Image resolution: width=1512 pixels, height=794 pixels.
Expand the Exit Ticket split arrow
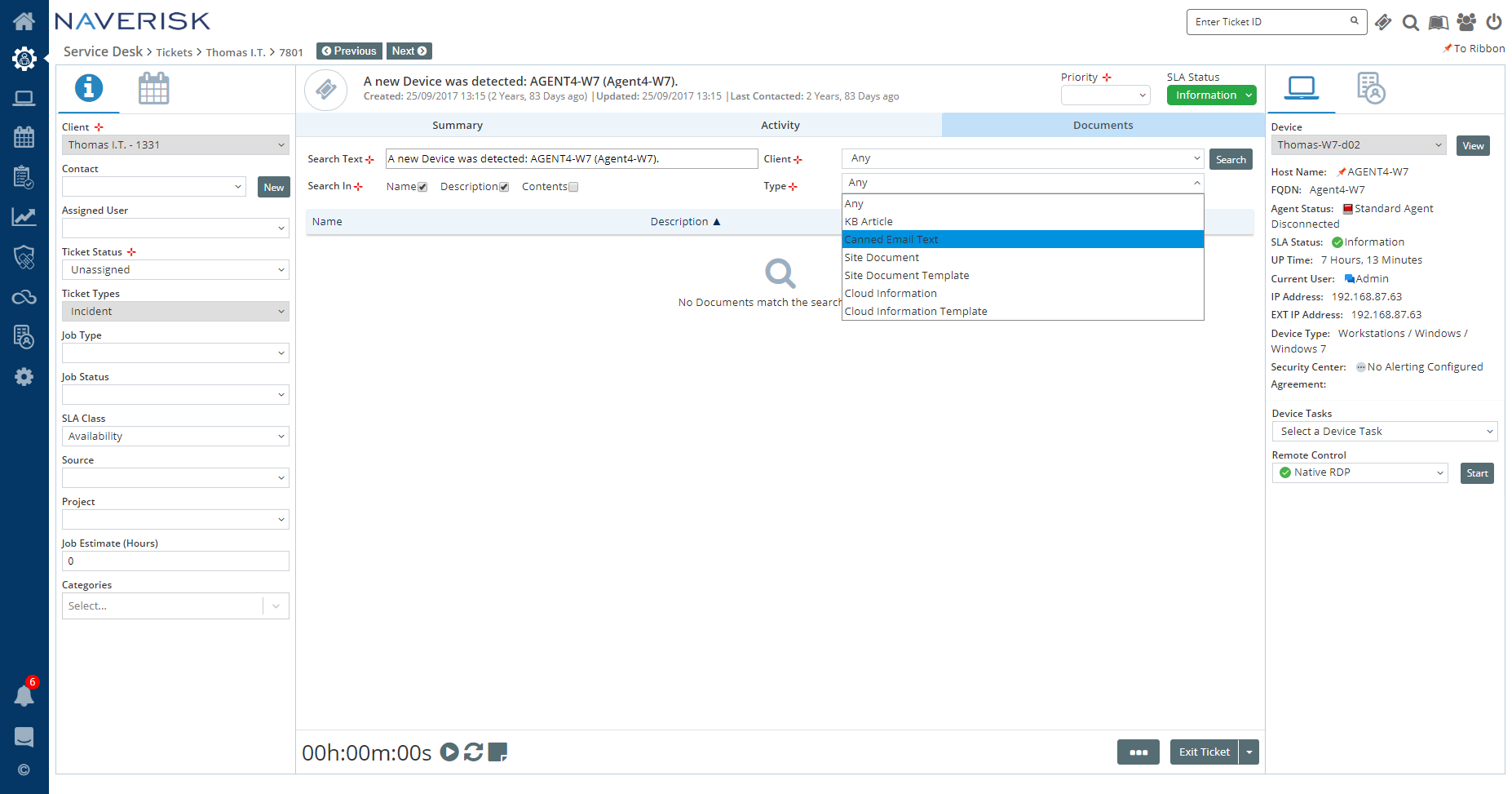[1249, 752]
